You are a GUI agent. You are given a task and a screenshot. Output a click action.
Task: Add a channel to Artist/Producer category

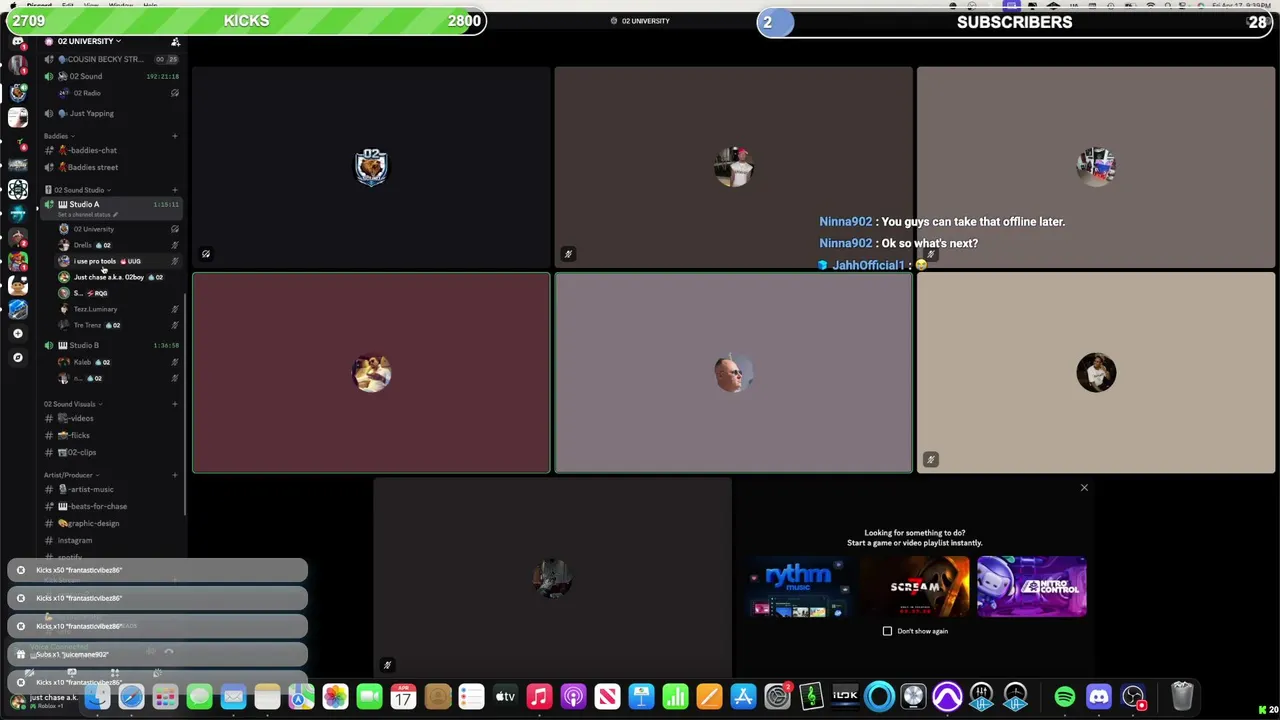175,475
